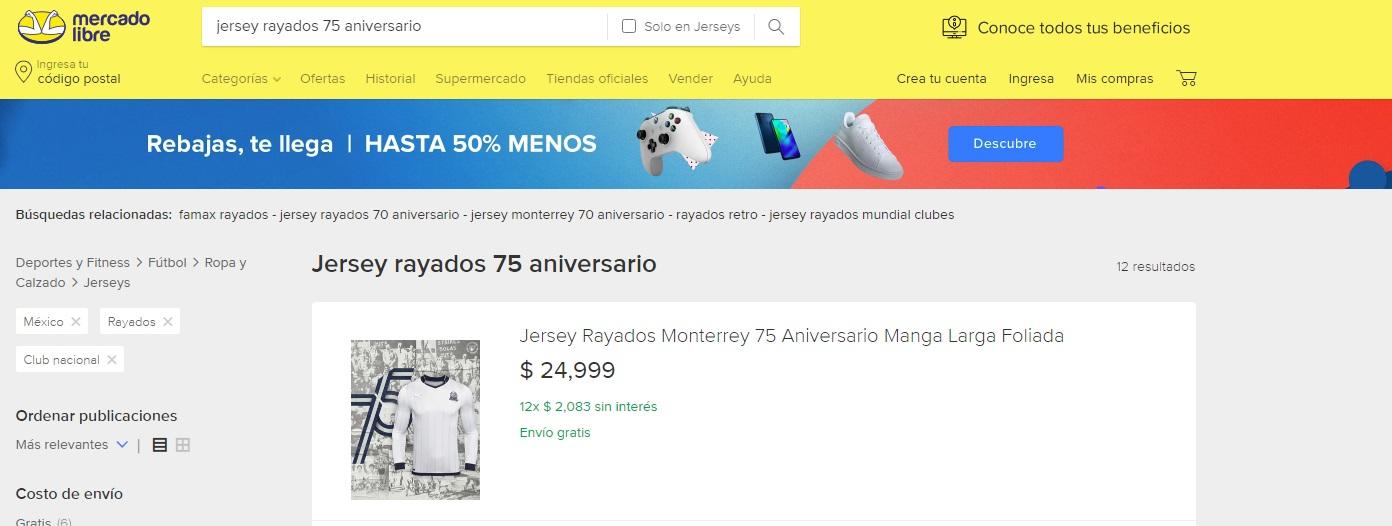
Task: Click the search magnifier icon
Action: [x=776, y=27]
